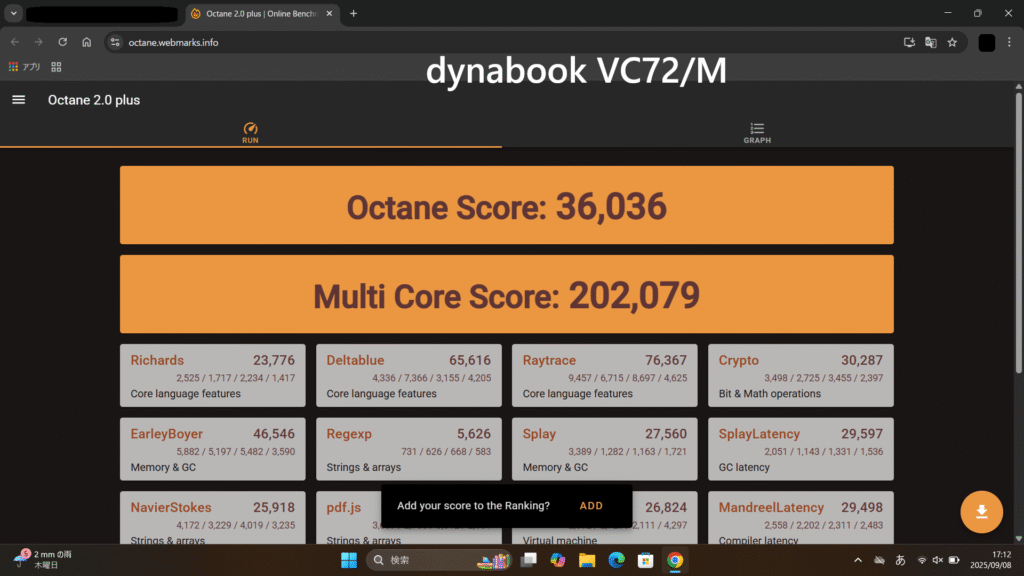Select the Raytrace result card

pos(605,376)
